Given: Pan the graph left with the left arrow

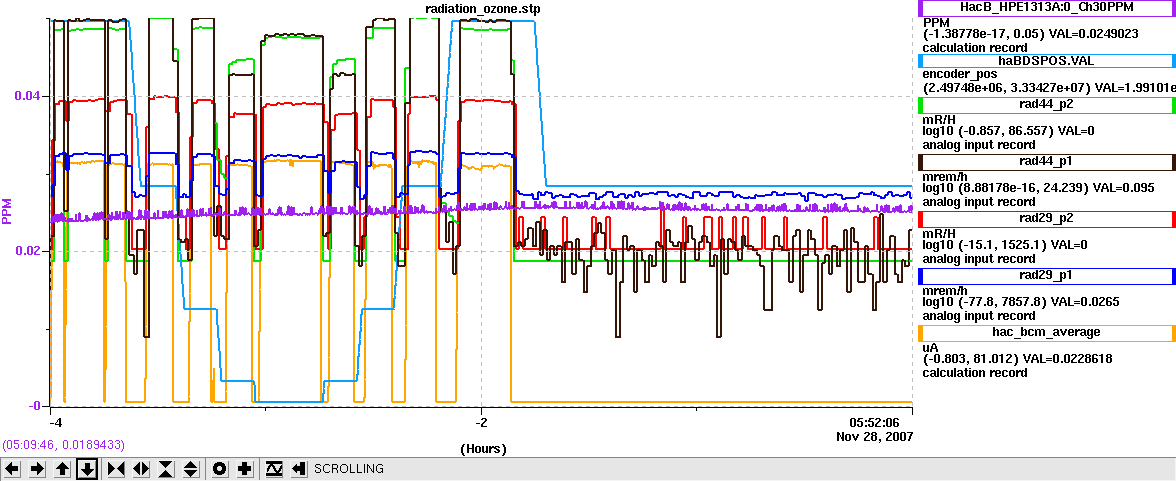Looking at the screenshot, I should pyautogui.click(x=13, y=469).
